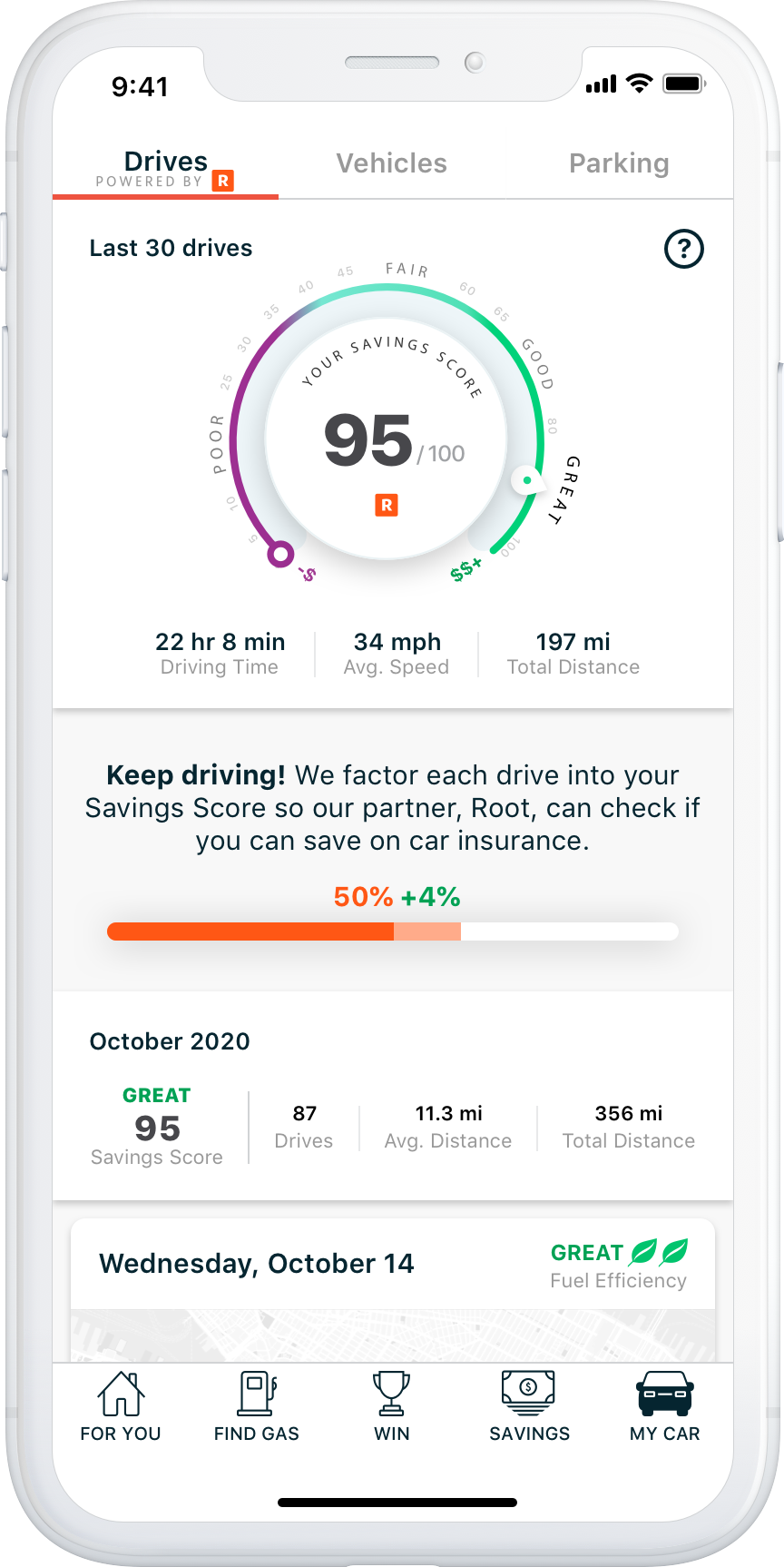Tap the Total Distance 197 mi stat
The height and width of the screenshot is (1567, 784).
pos(573,654)
